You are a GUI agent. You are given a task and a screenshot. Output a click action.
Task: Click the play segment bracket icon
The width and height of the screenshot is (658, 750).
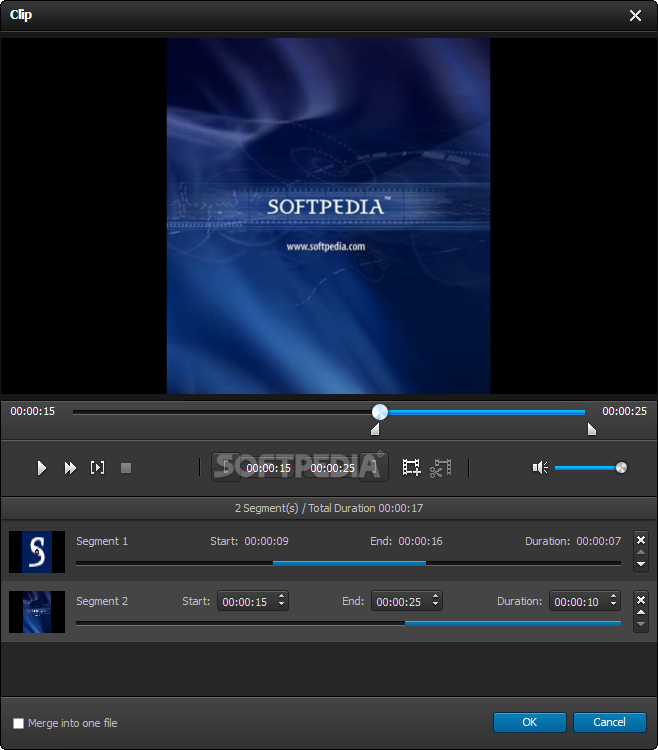pyautogui.click(x=98, y=468)
